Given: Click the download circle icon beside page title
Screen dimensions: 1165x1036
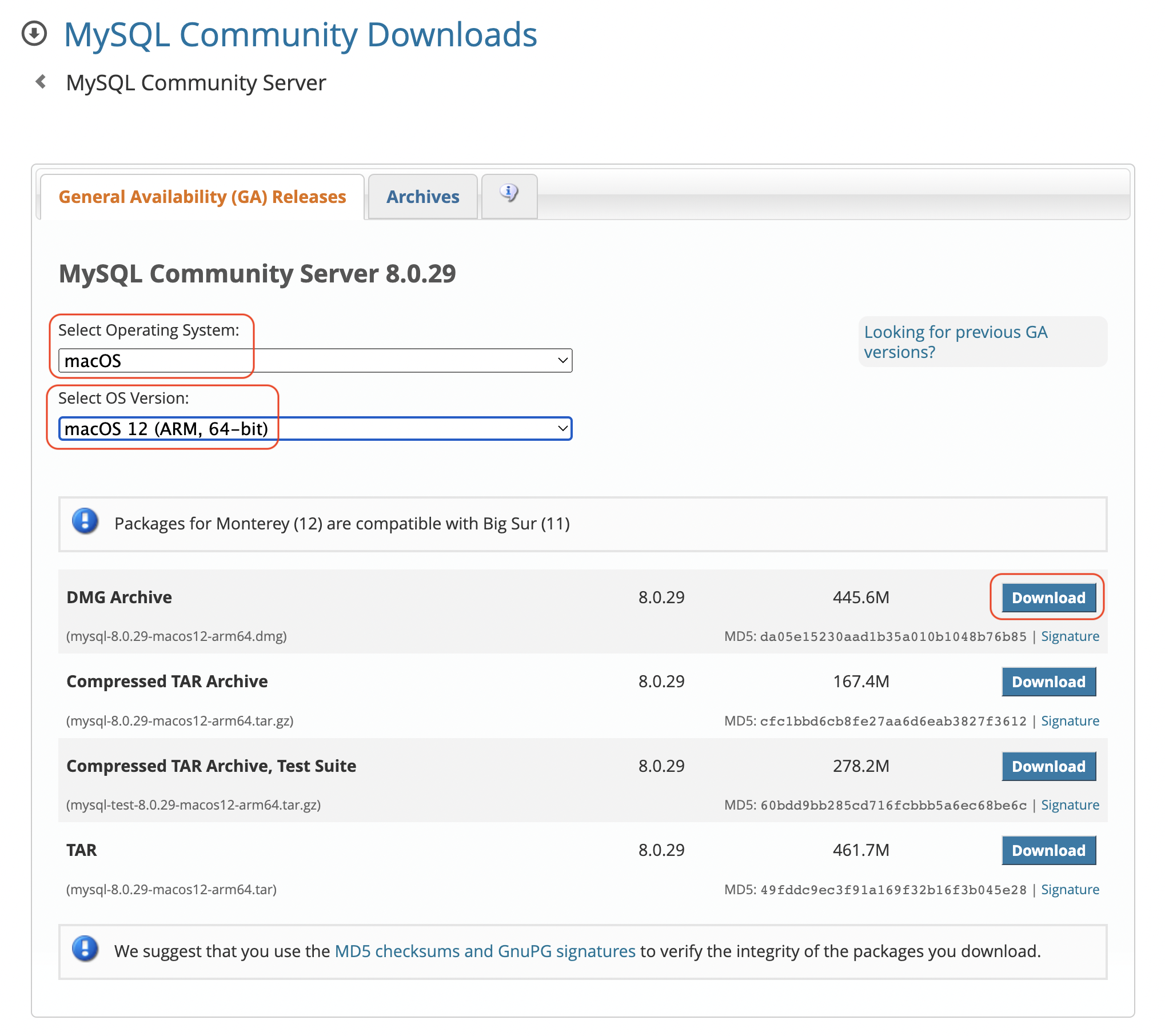Looking at the screenshot, I should point(34,33).
